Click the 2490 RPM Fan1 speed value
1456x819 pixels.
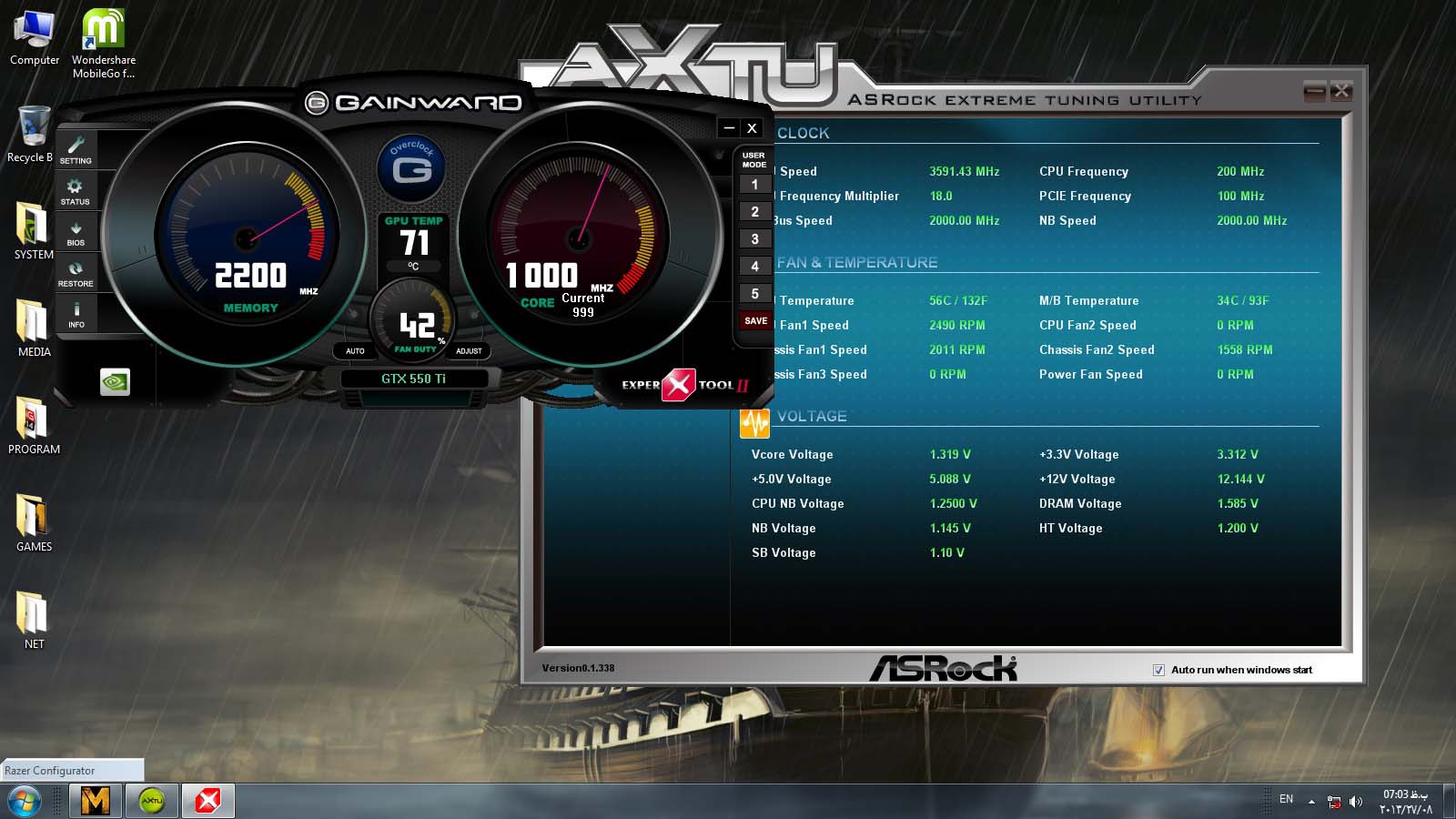pos(956,325)
